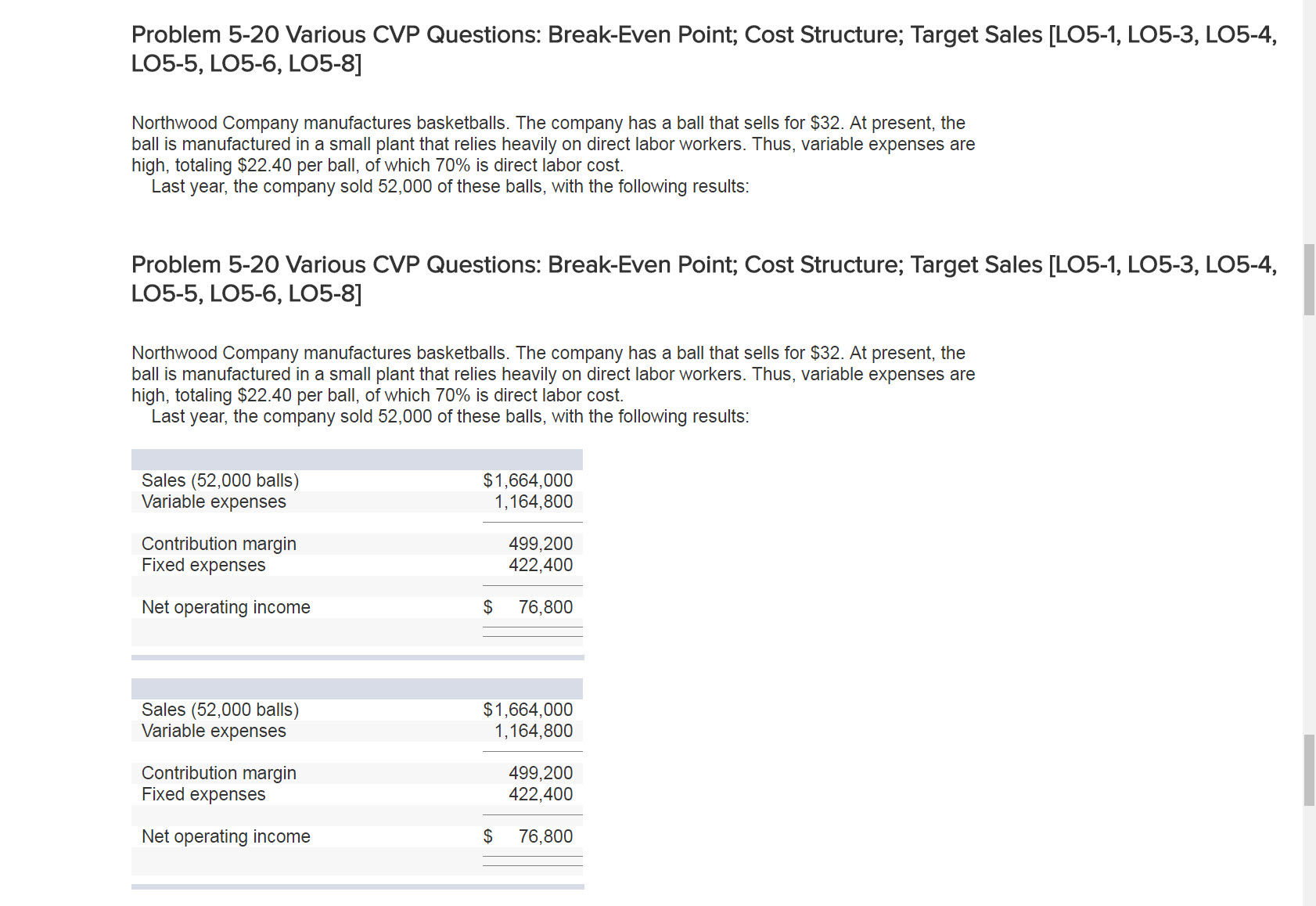
Task: Select 422,400 value in first table
Action: pyautogui.click(x=541, y=565)
